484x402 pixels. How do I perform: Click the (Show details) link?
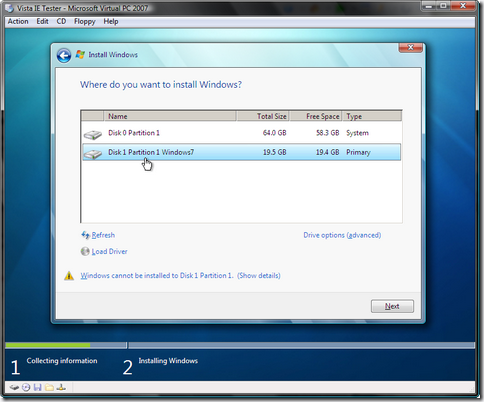pyautogui.click(x=259, y=276)
